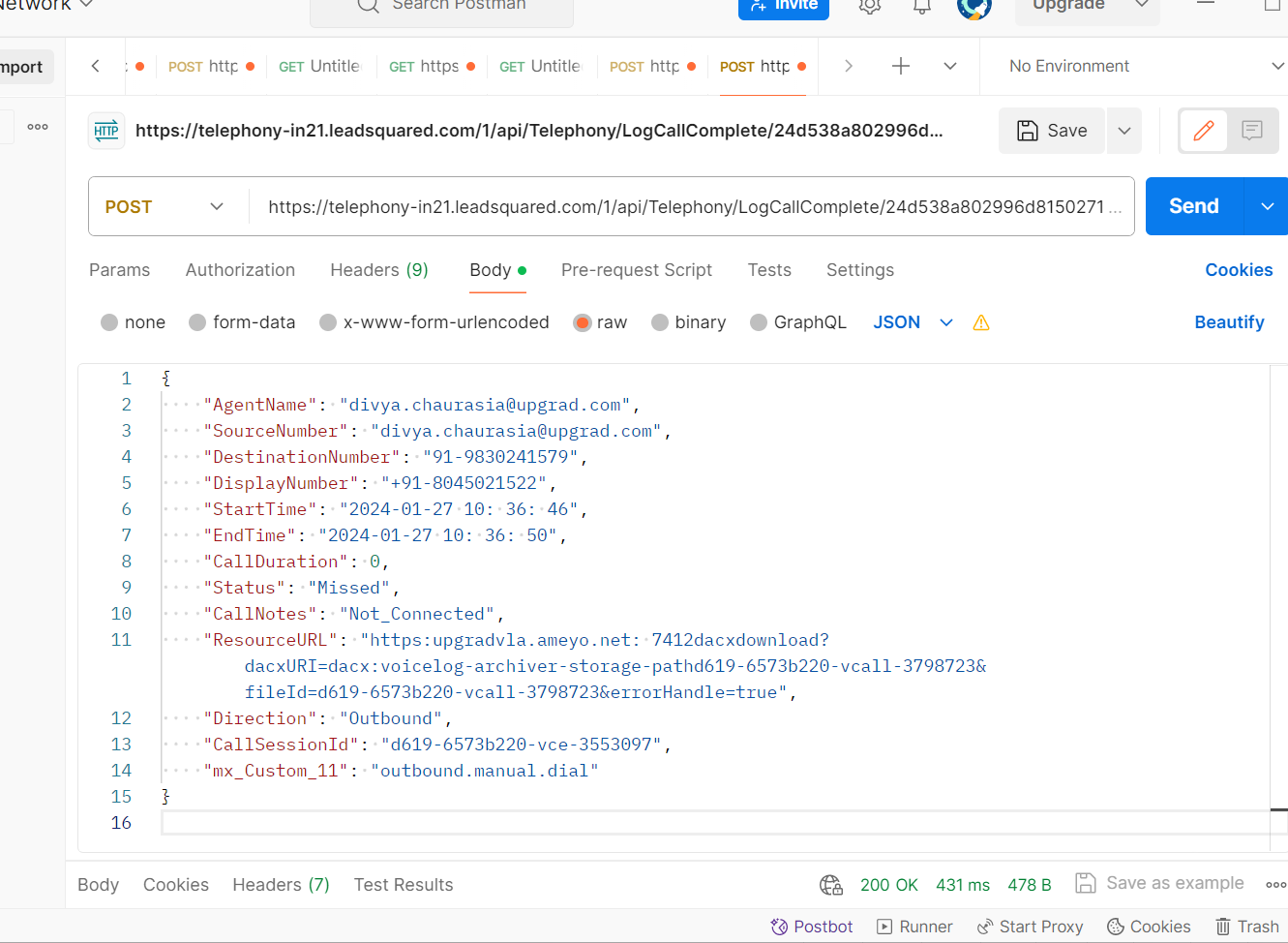Image resolution: width=1288 pixels, height=943 pixels.
Task: Open Trash in the footer
Action: tap(1247, 927)
